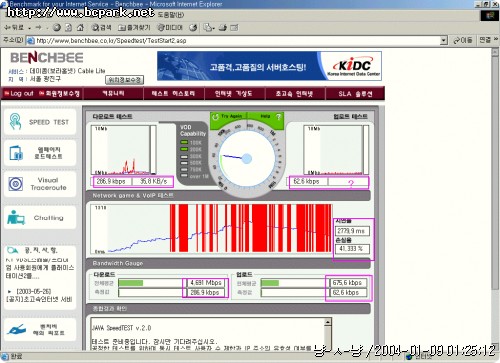Click the edit member info (회원정보수정) link
Image resolution: width=500 pixels, height=363 pixels.
click(60, 93)
